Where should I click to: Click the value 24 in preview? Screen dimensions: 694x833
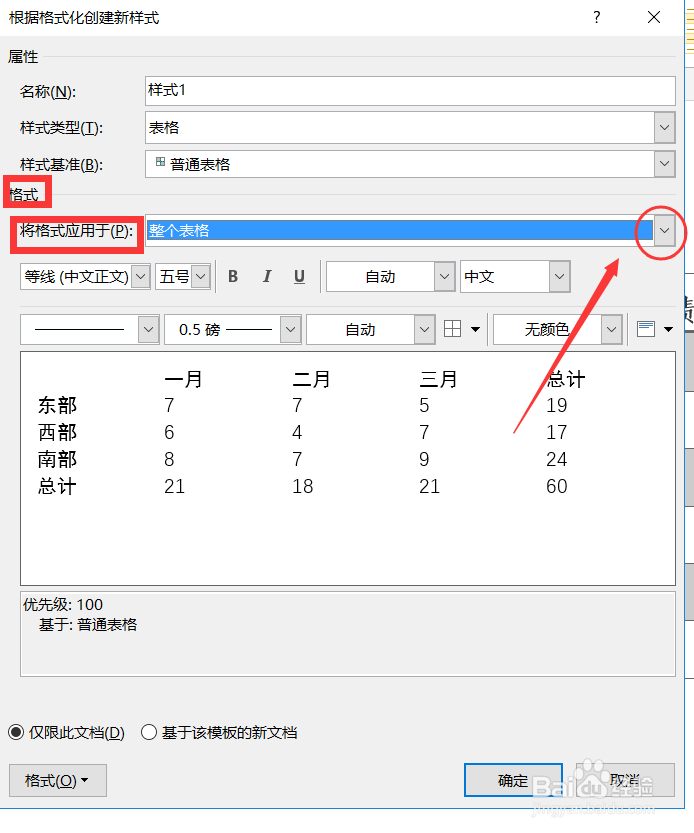[x=557, y=459]
